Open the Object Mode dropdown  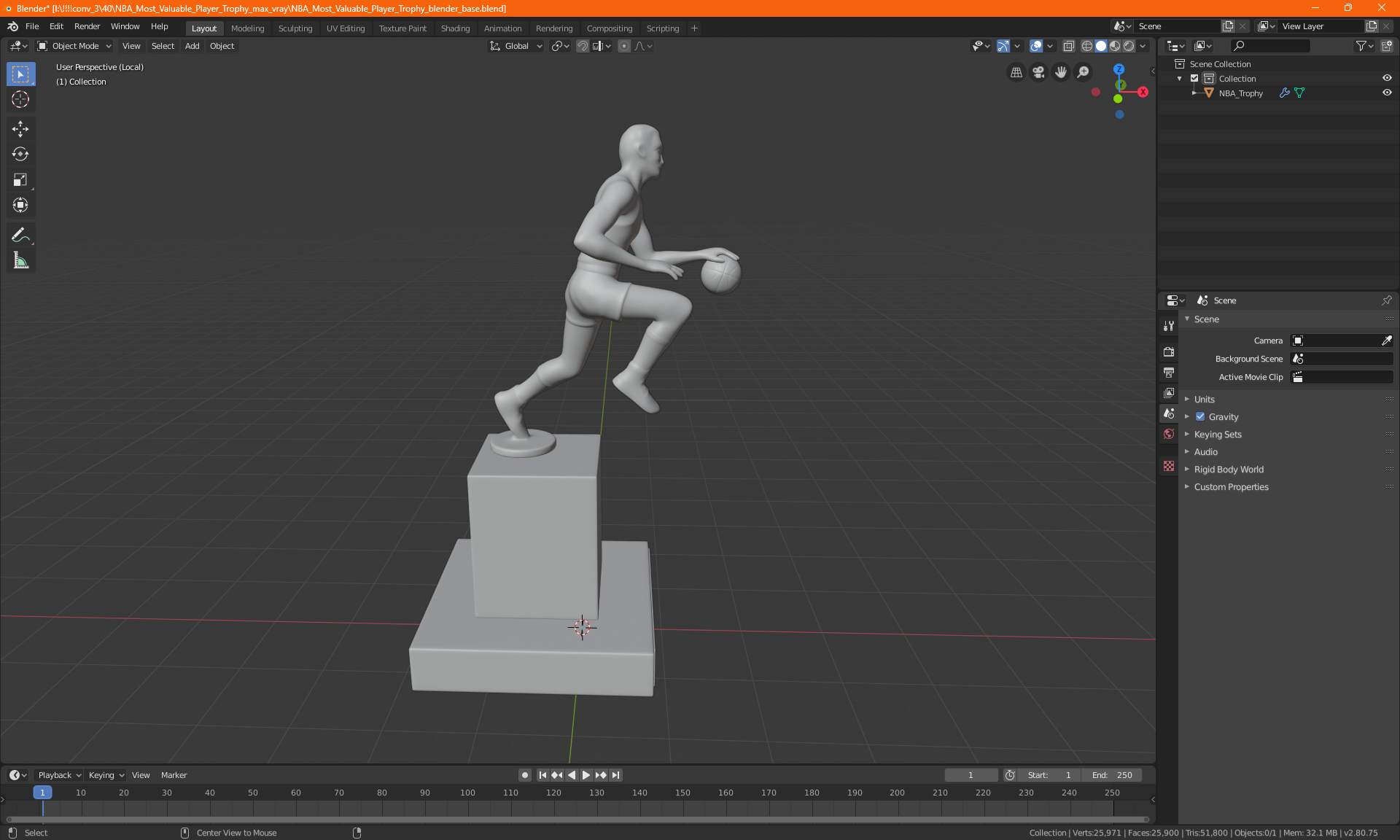point(74,46)
